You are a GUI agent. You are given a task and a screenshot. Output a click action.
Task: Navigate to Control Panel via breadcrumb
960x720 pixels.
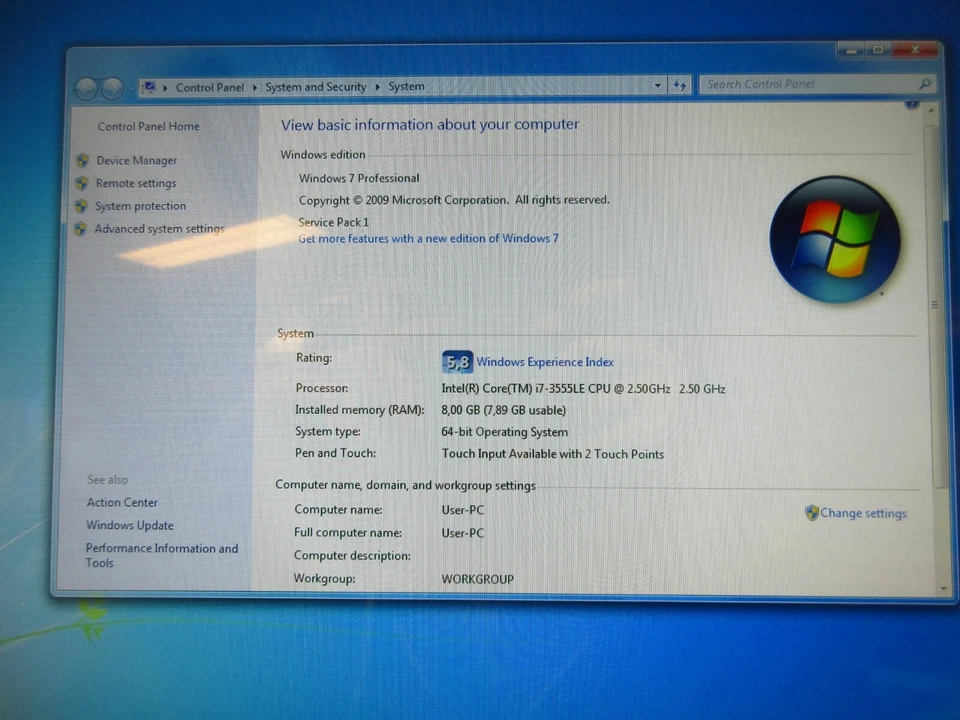209,87
